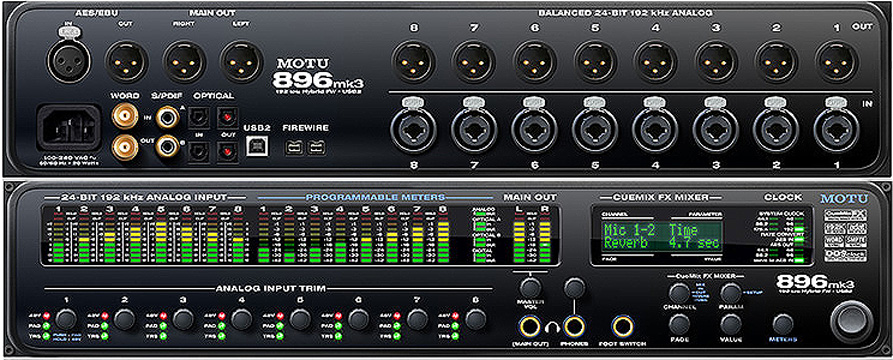Click analog IN combo jack 4
Viewport: 893px width, 360px height.
point(656,130)
